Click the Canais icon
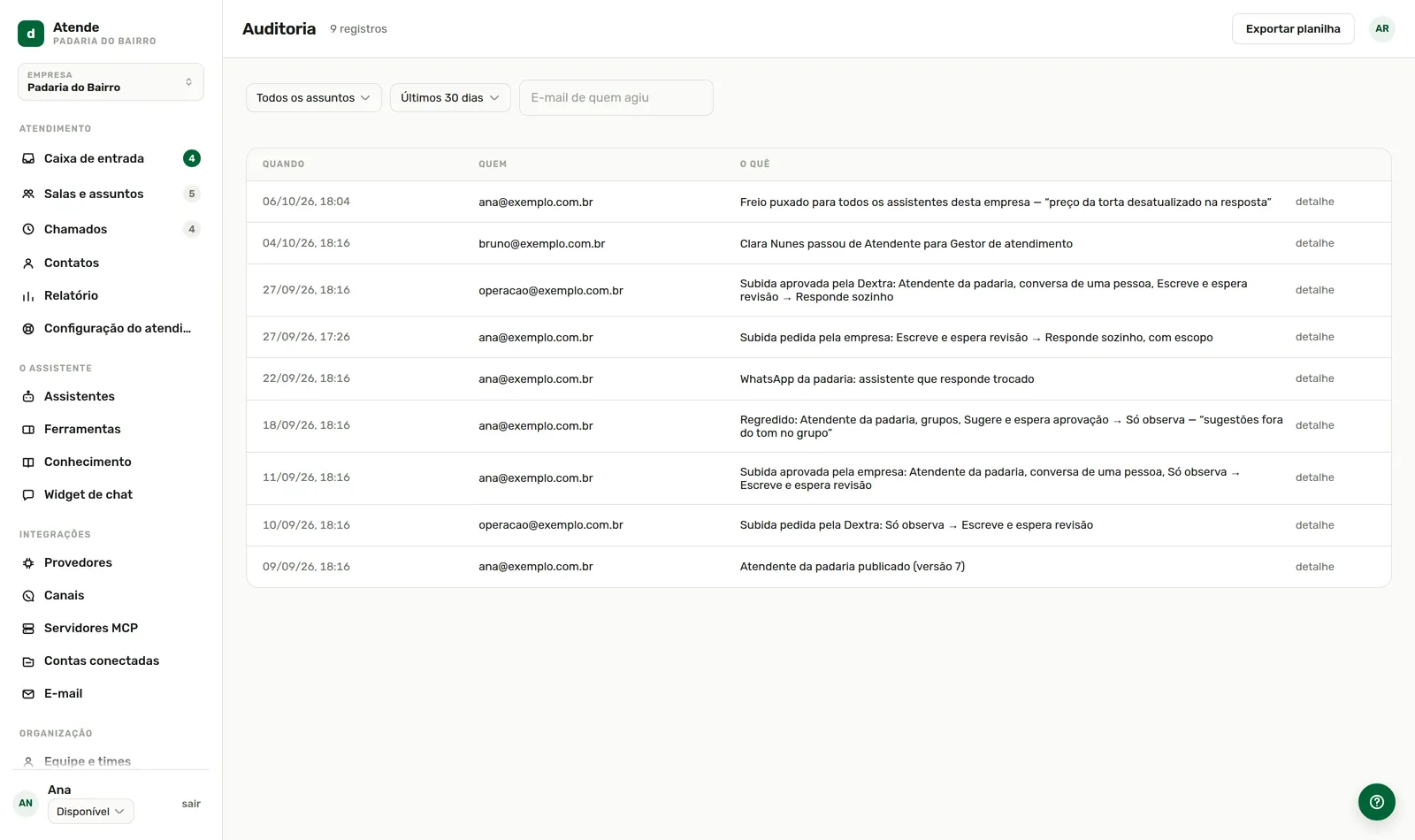This screenshot has width=1415, height=840. pyautogui.click(x=28, y=595)
